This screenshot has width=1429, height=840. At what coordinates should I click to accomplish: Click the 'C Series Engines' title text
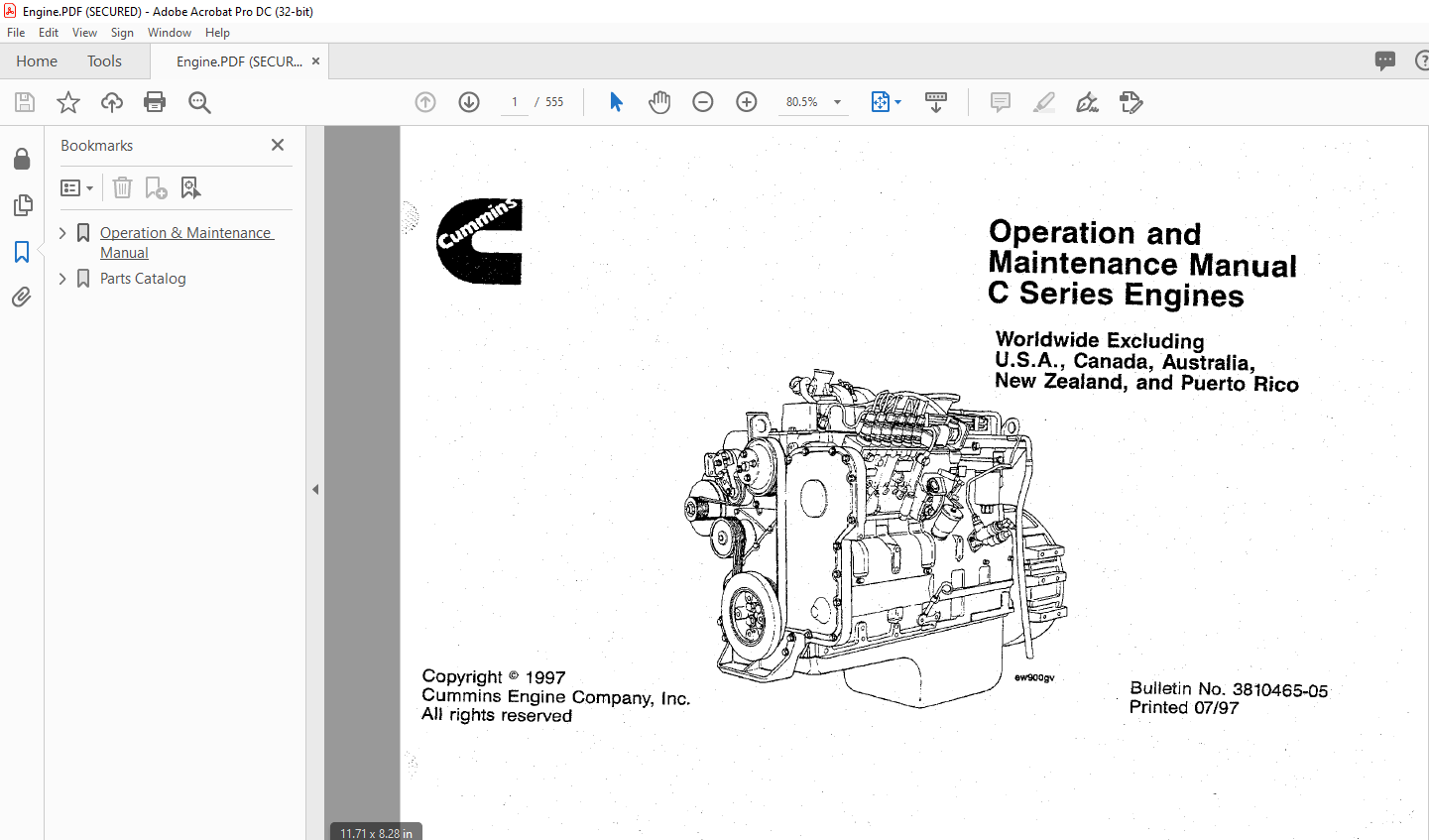click(1116, 295)
